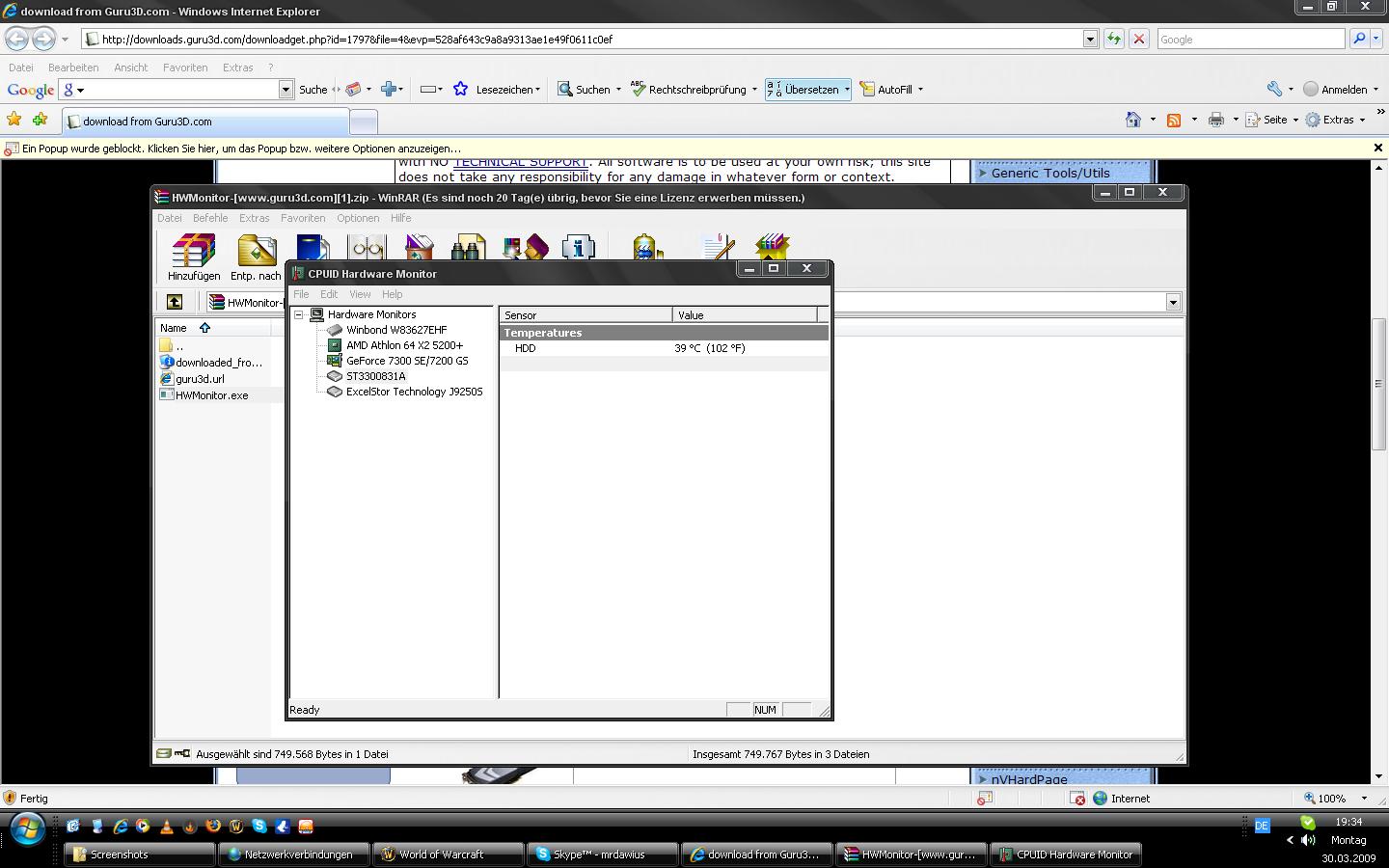Open WinRAR's Optionen menu
The image size is (1389, 868).
point(358,218)
